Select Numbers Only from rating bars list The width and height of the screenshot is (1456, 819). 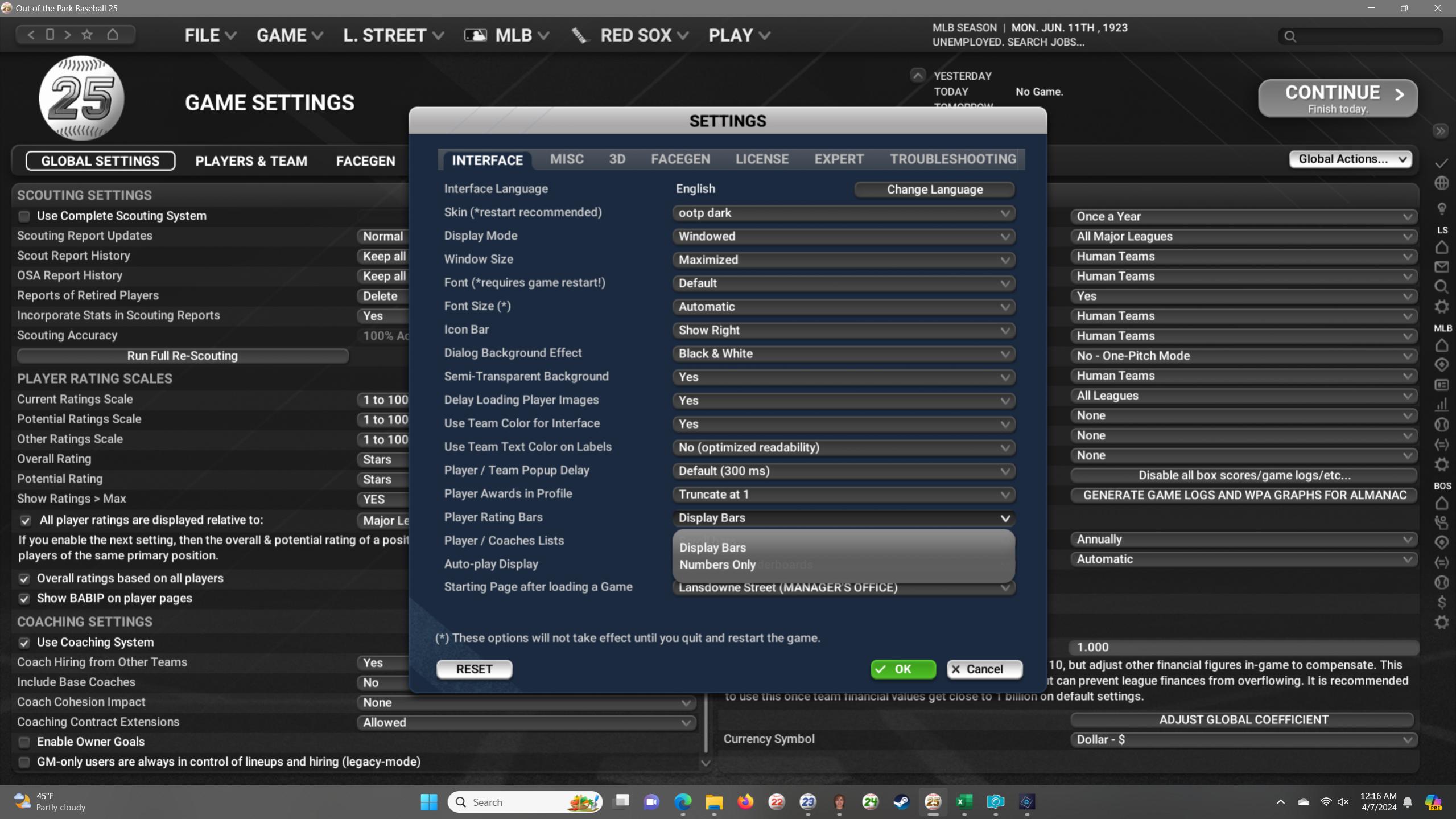point(717,565)
